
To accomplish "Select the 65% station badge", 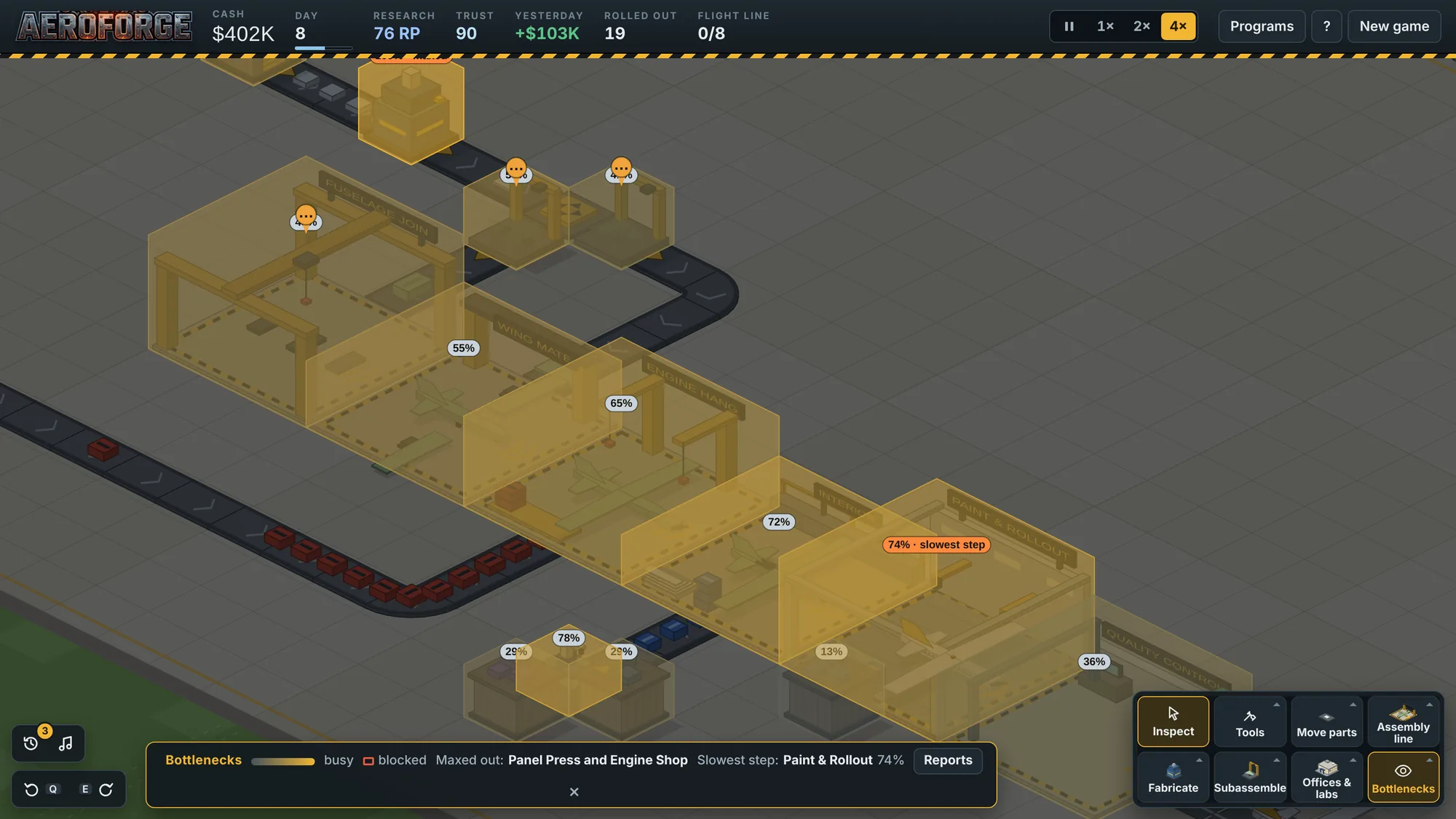I will [x=621, y=403].
